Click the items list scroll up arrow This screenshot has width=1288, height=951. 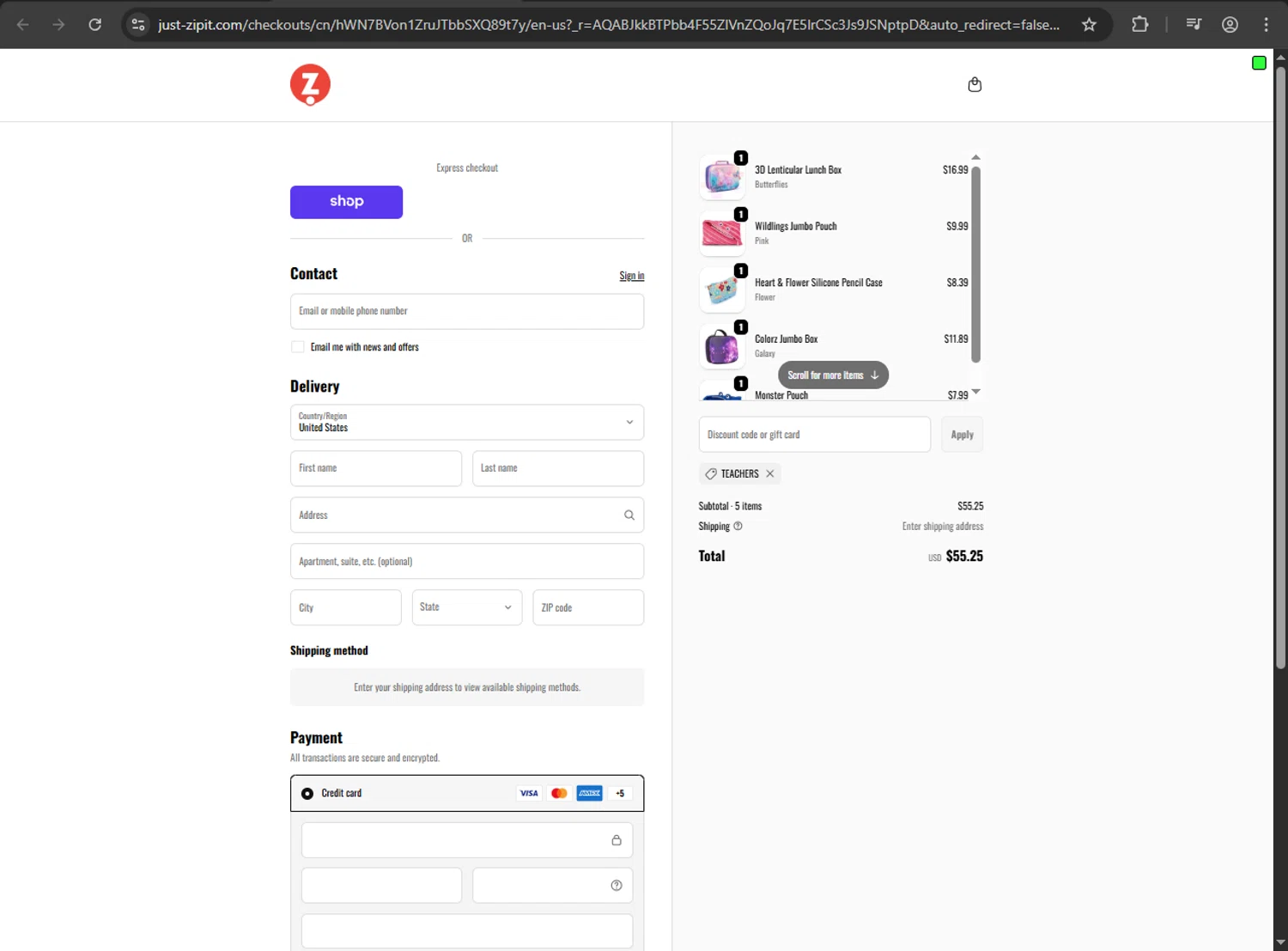[x=975, y=157]
